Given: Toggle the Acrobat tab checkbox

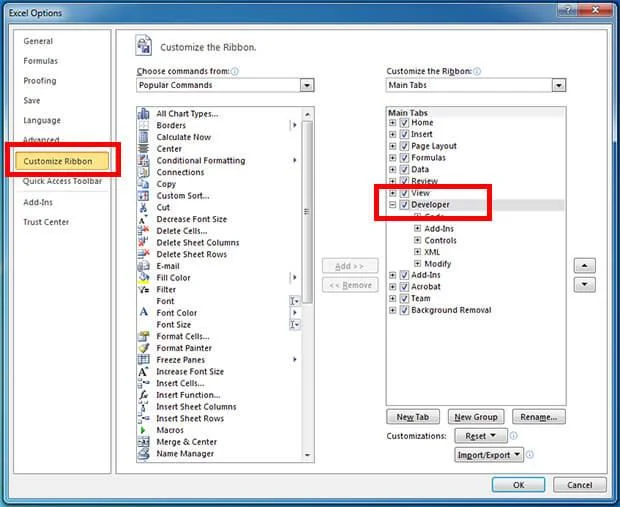Looking at the screenshot, I should coord(404,287).
